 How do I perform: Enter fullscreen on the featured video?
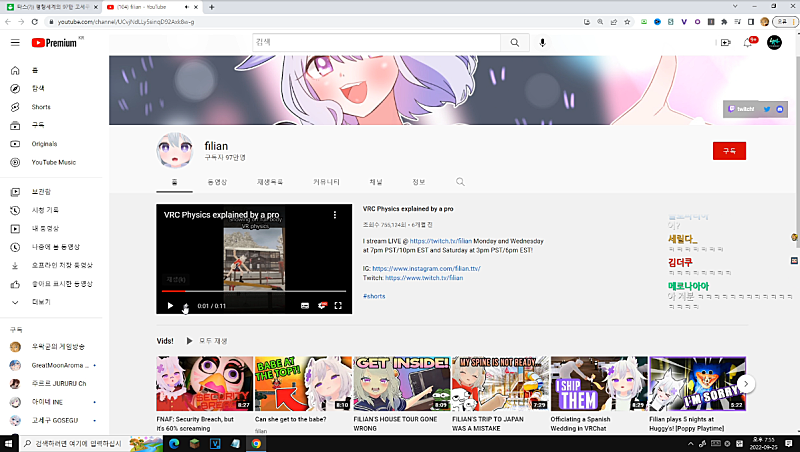338,305
